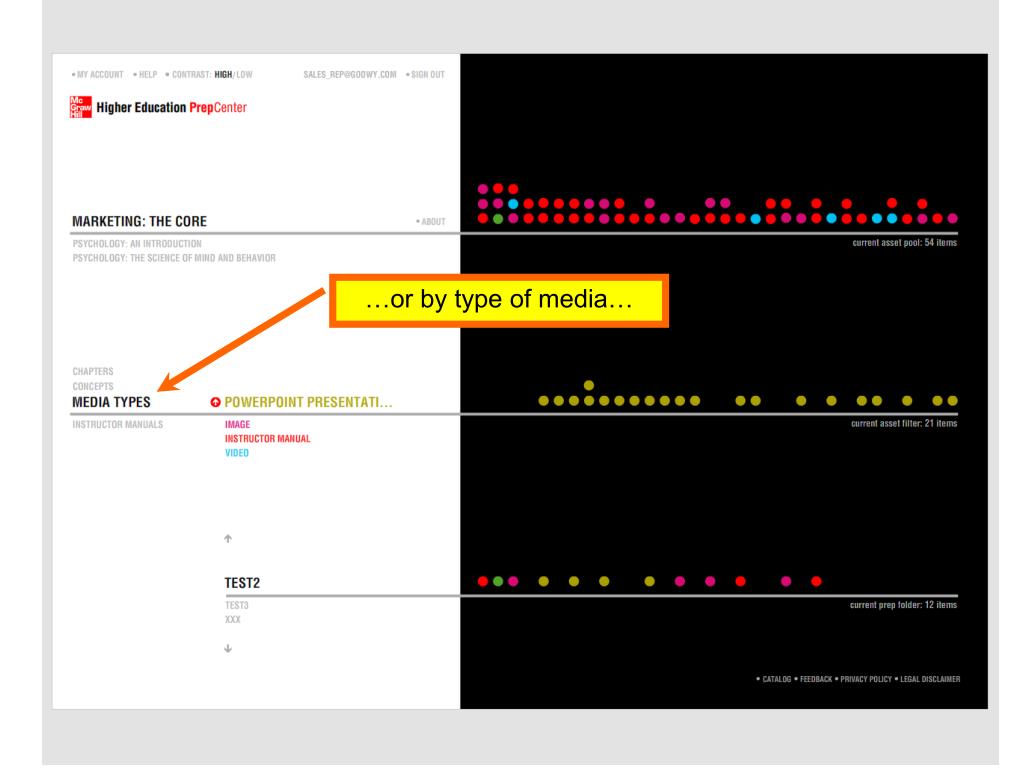Open the TEST3 prep folder
1024x768 pixels.
236,605
